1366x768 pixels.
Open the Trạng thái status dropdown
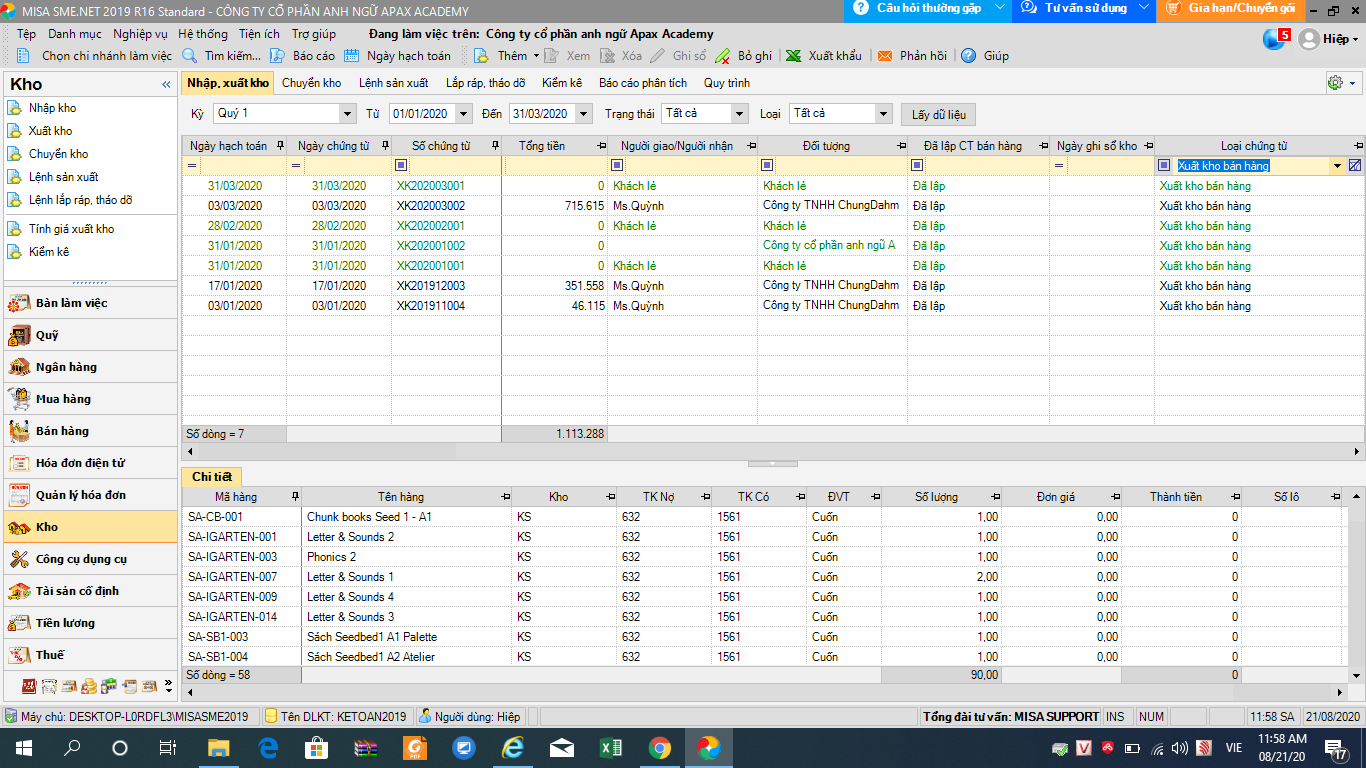[739, 114]
